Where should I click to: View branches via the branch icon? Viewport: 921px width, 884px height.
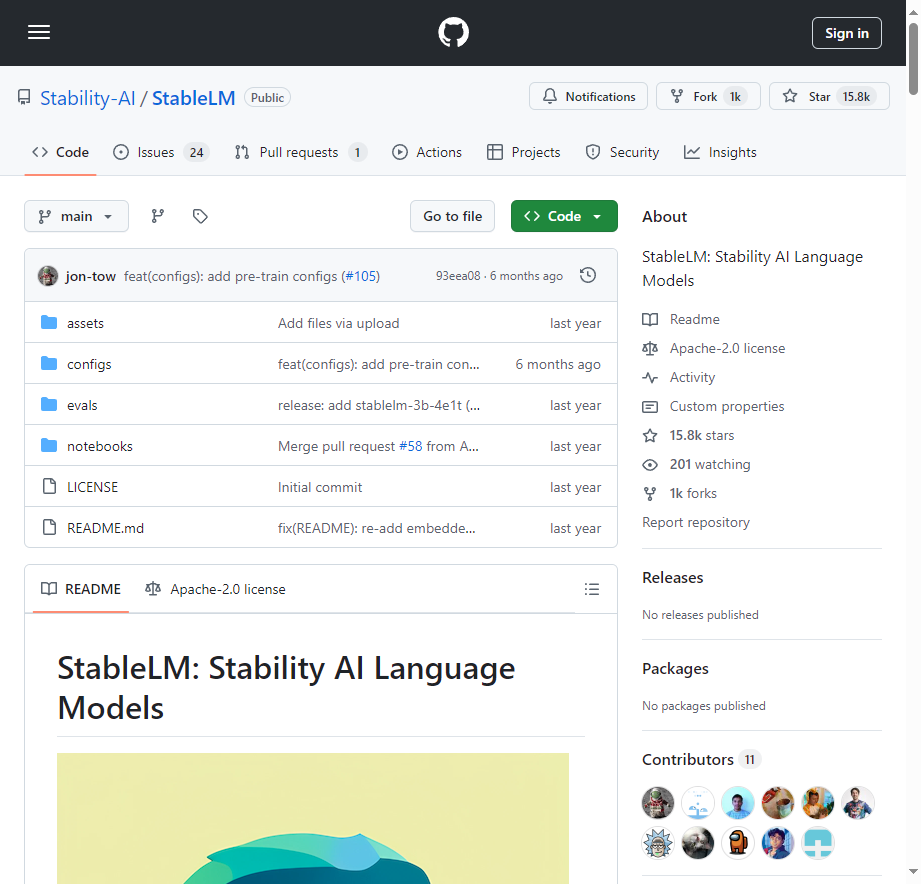(x=157, y=216)
